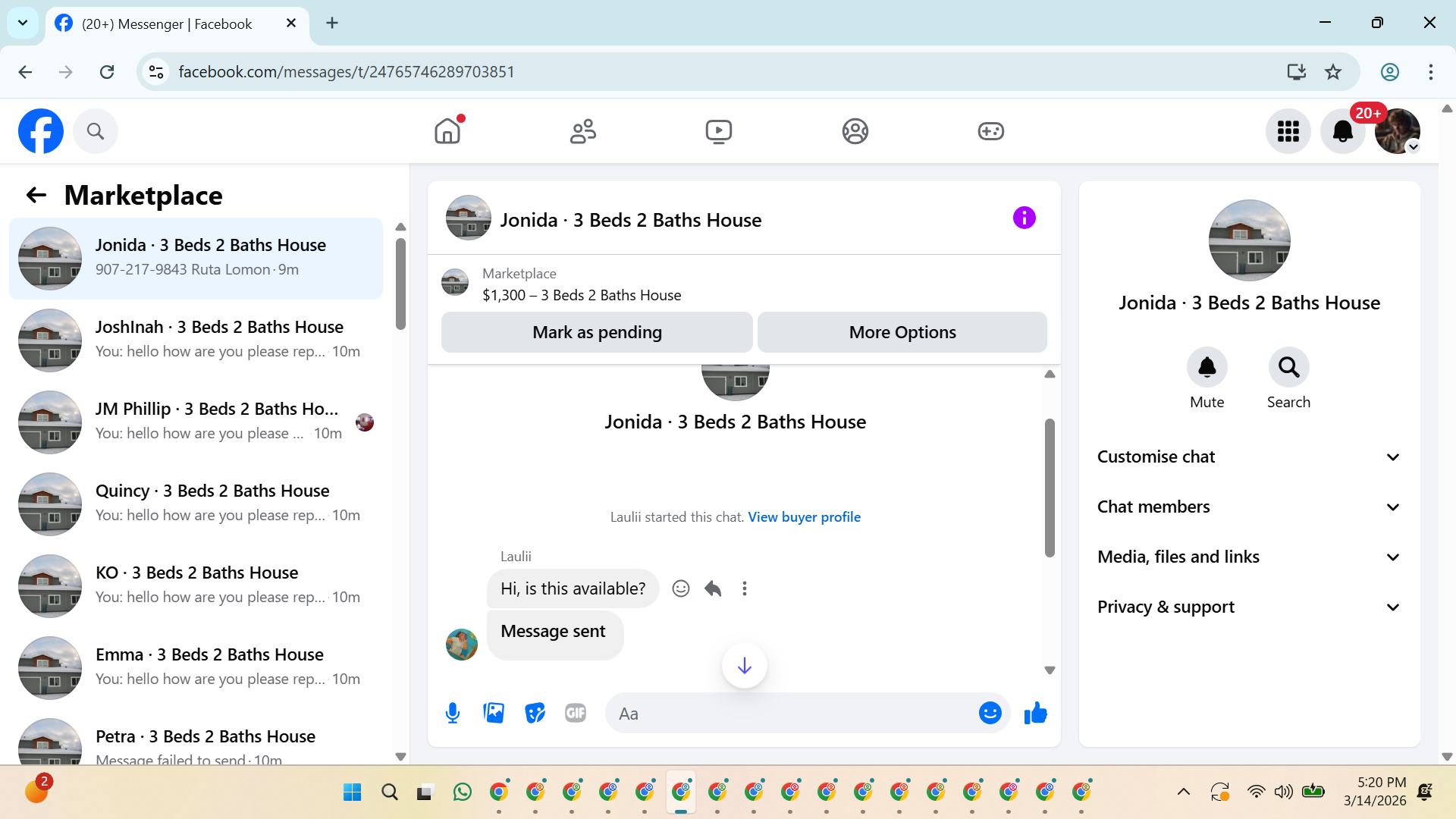Viewport: 1456px width, 819px height.
Task: Click the Install app icon in address bar
Action: tap(1296, 72)
